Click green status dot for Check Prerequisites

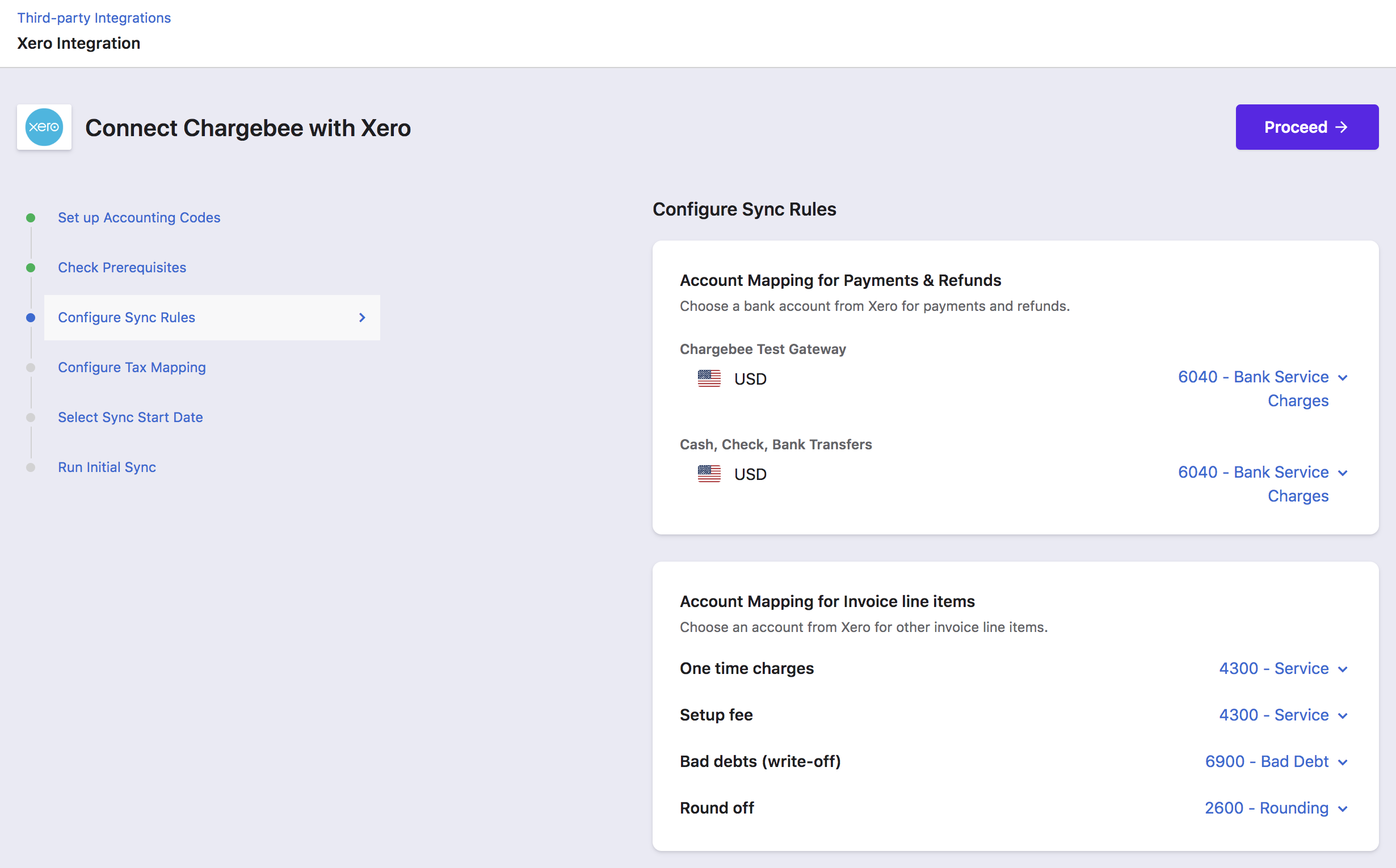(31, 268)
